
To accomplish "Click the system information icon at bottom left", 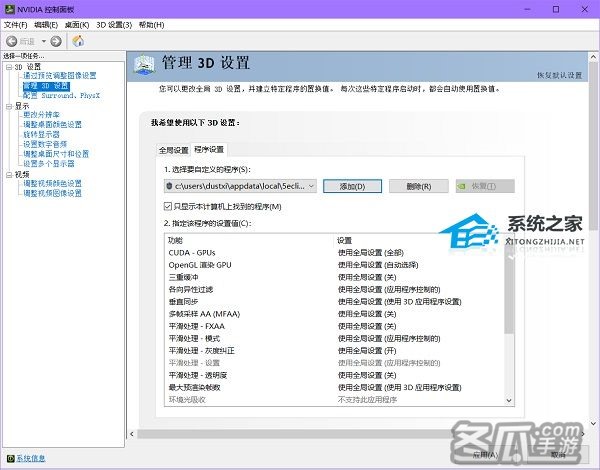I will pyautogui.click(x=11, y=458).
